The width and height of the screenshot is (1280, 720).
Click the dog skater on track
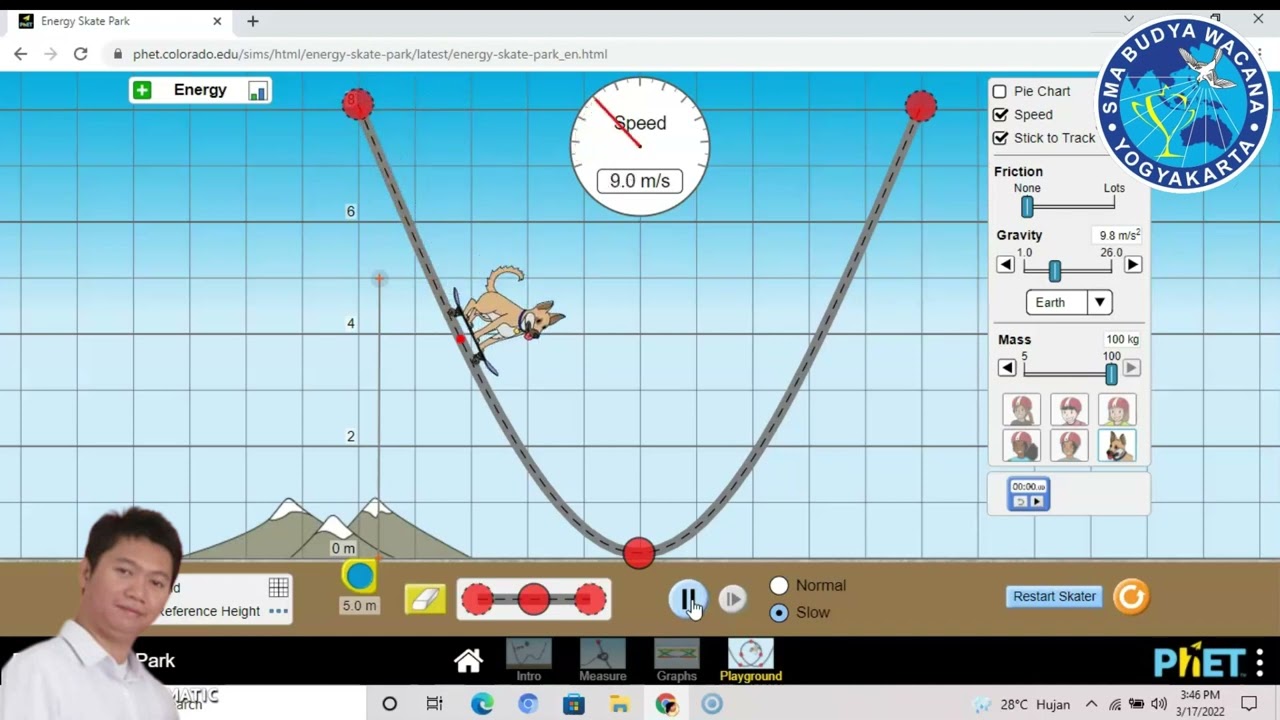507,318
